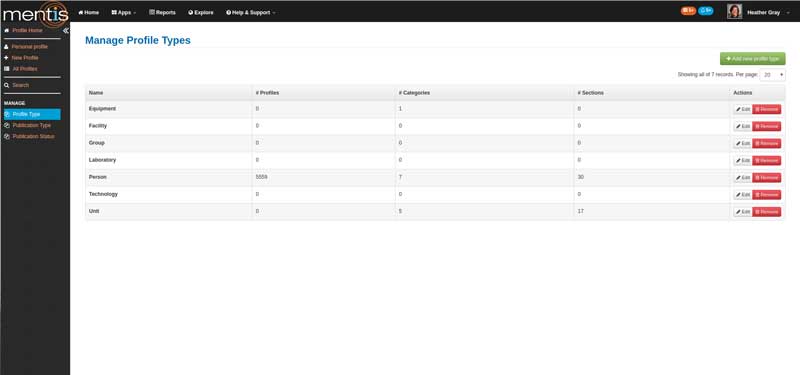Screen dimensions: 800x375
Task: Open the Apps menu
Action: (x=123, y=12)
